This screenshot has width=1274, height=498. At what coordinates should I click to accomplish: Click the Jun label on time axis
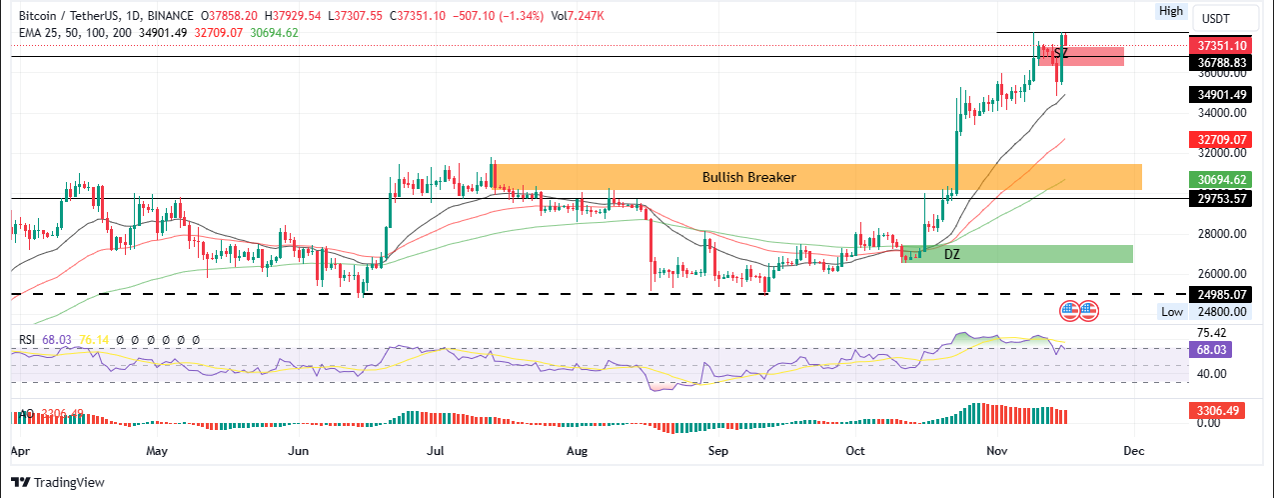(x=299, y=451)
